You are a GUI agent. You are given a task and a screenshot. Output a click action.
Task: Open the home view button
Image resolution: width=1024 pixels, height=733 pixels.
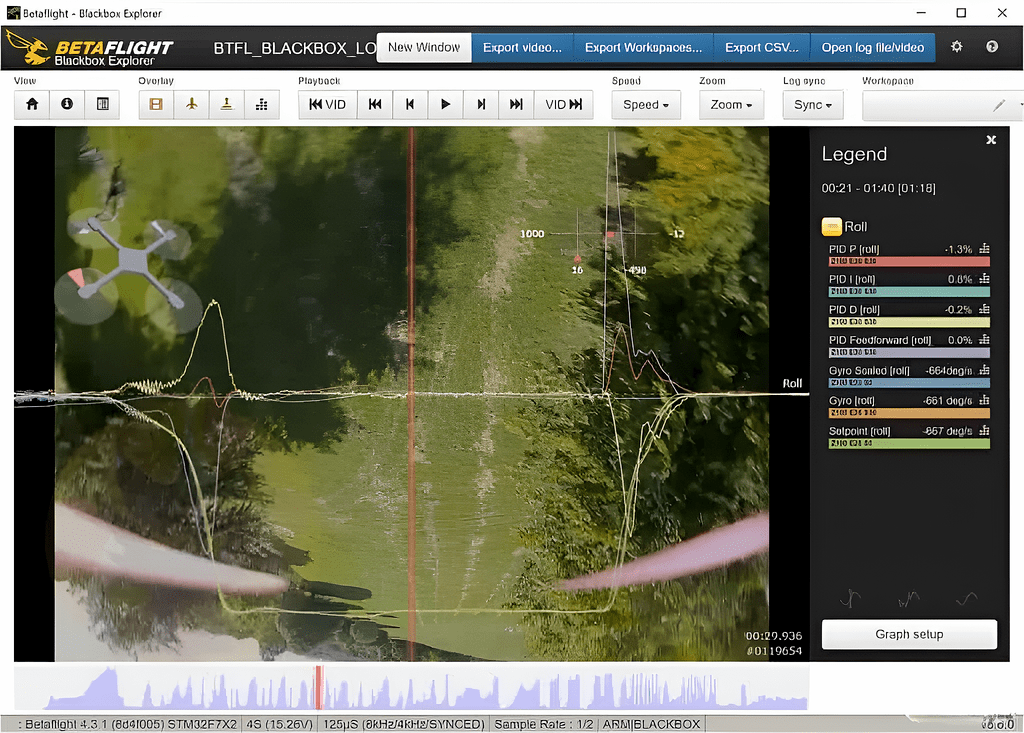(x=32, y=104)
